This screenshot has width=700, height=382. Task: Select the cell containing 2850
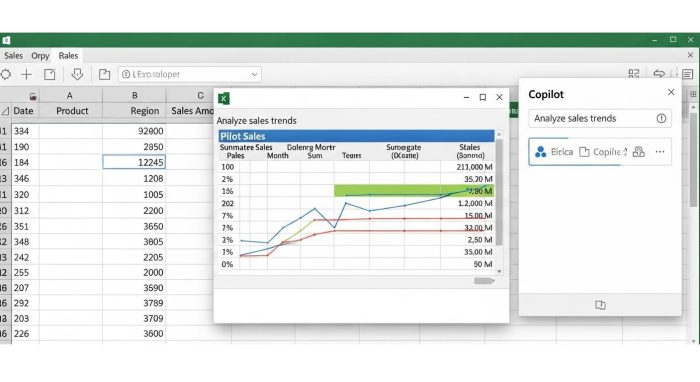coord(134,147)
